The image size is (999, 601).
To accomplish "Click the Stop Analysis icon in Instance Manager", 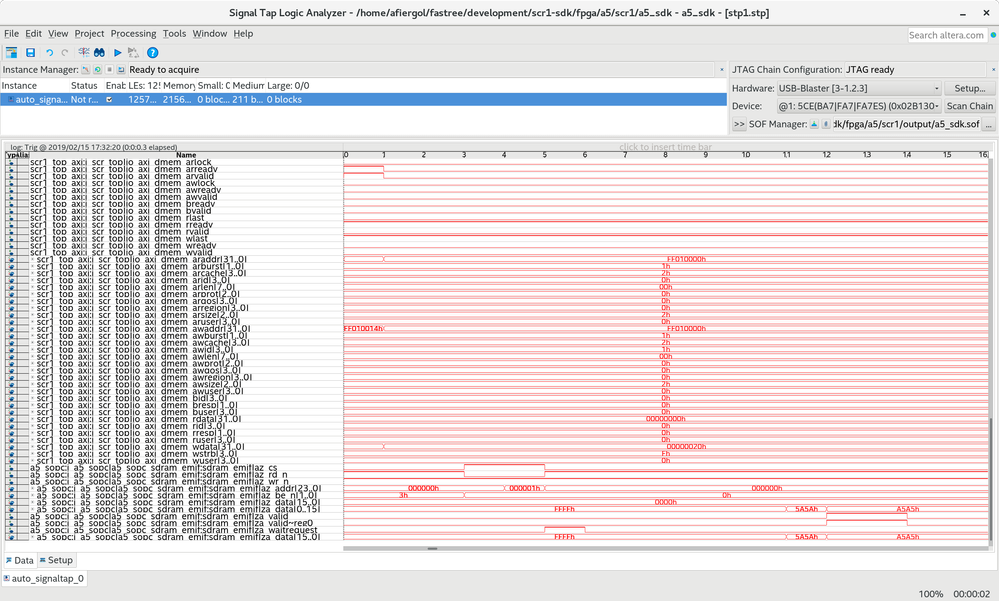I will 108,70.
